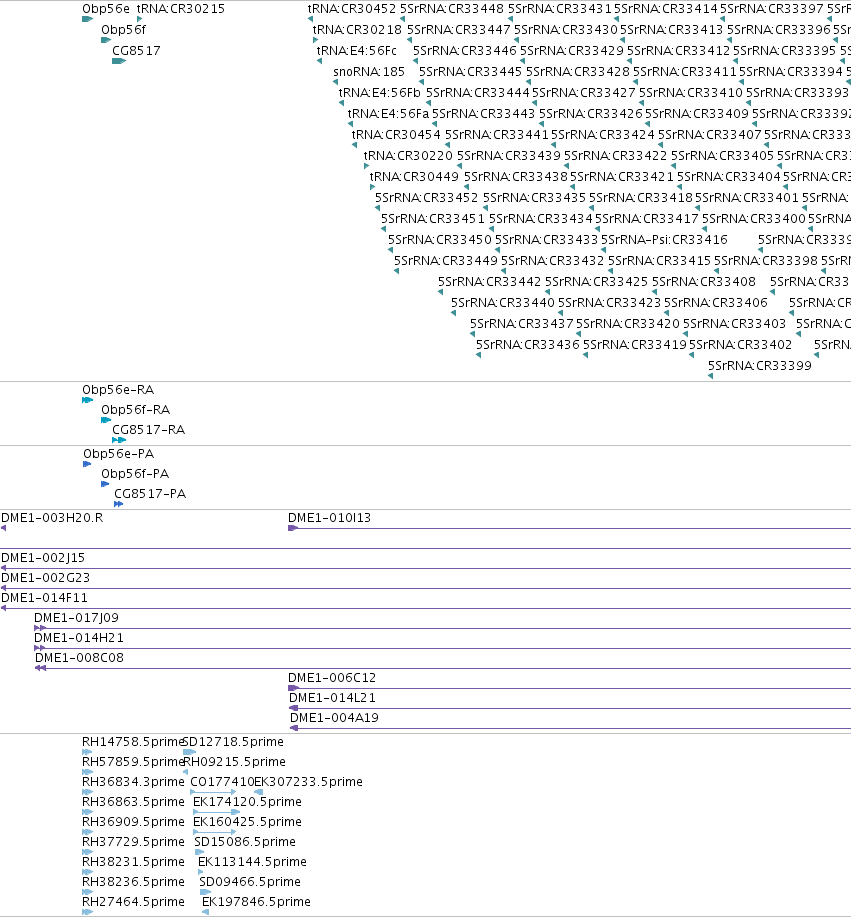Click the CO177410 EST span glyph

coord(213,792)
